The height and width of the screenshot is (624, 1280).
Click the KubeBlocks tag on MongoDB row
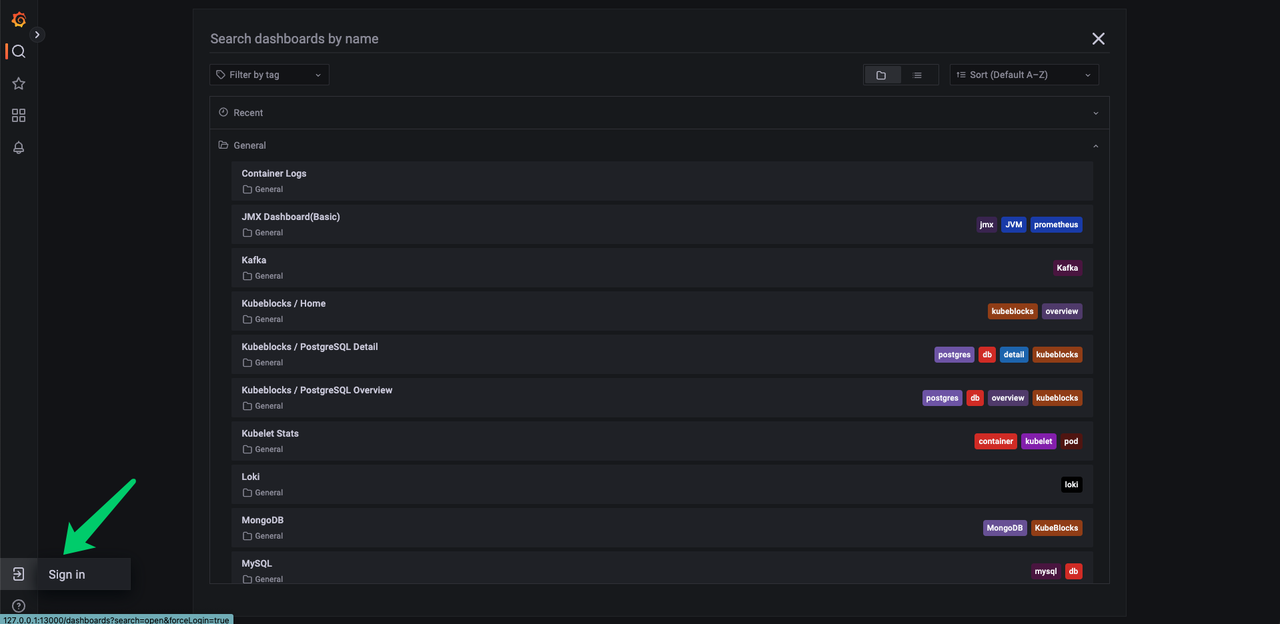1057,528
